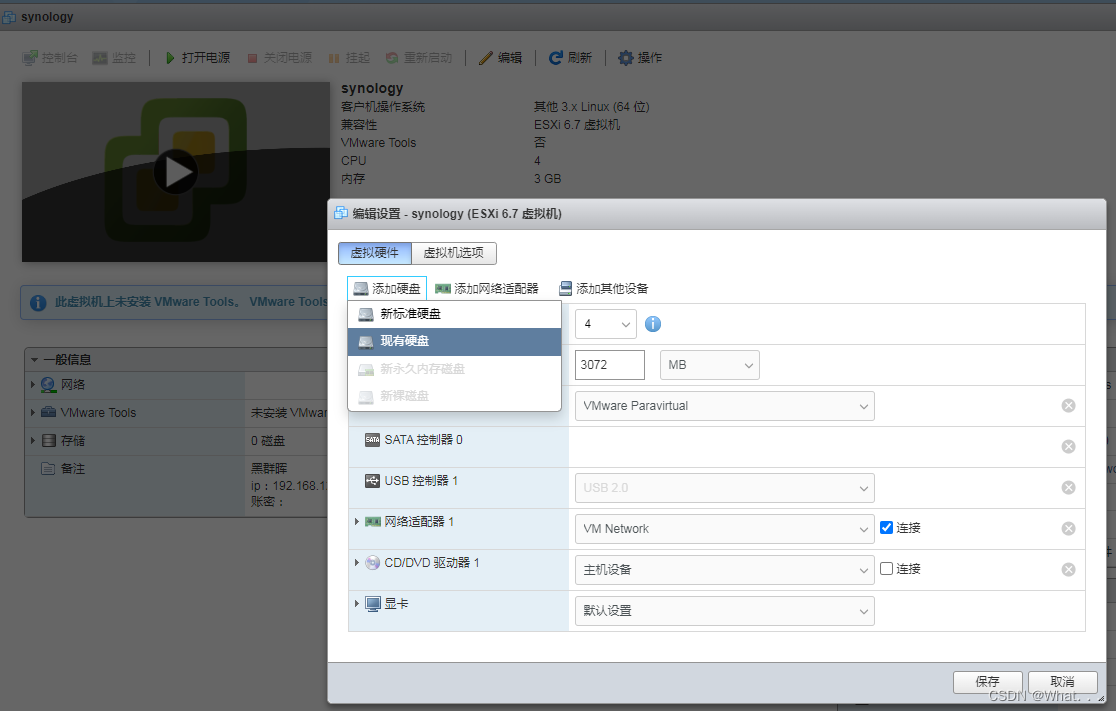
Task: Remove CD/DVD 驱动器 1 with its X icon
Action: coord(1068,569)
